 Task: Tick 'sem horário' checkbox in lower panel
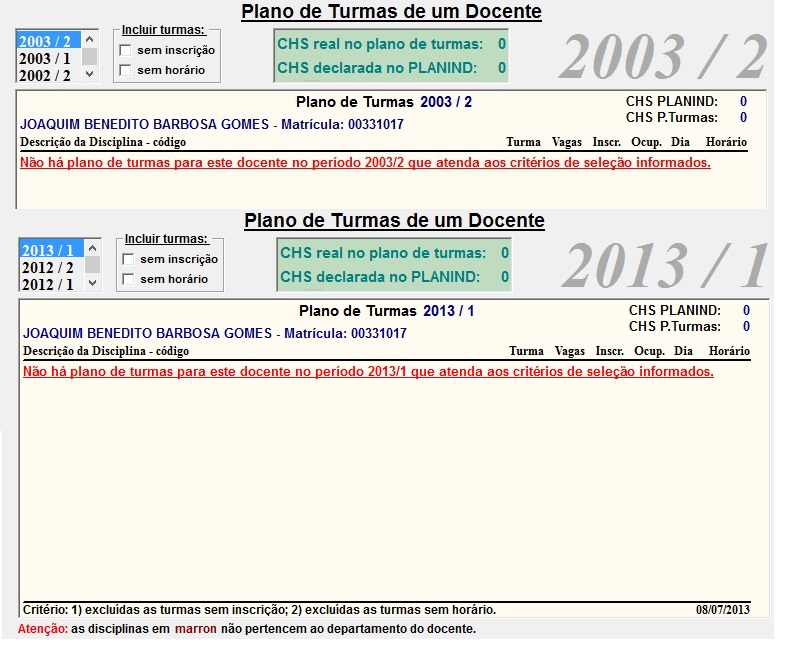tap(128, 279)
